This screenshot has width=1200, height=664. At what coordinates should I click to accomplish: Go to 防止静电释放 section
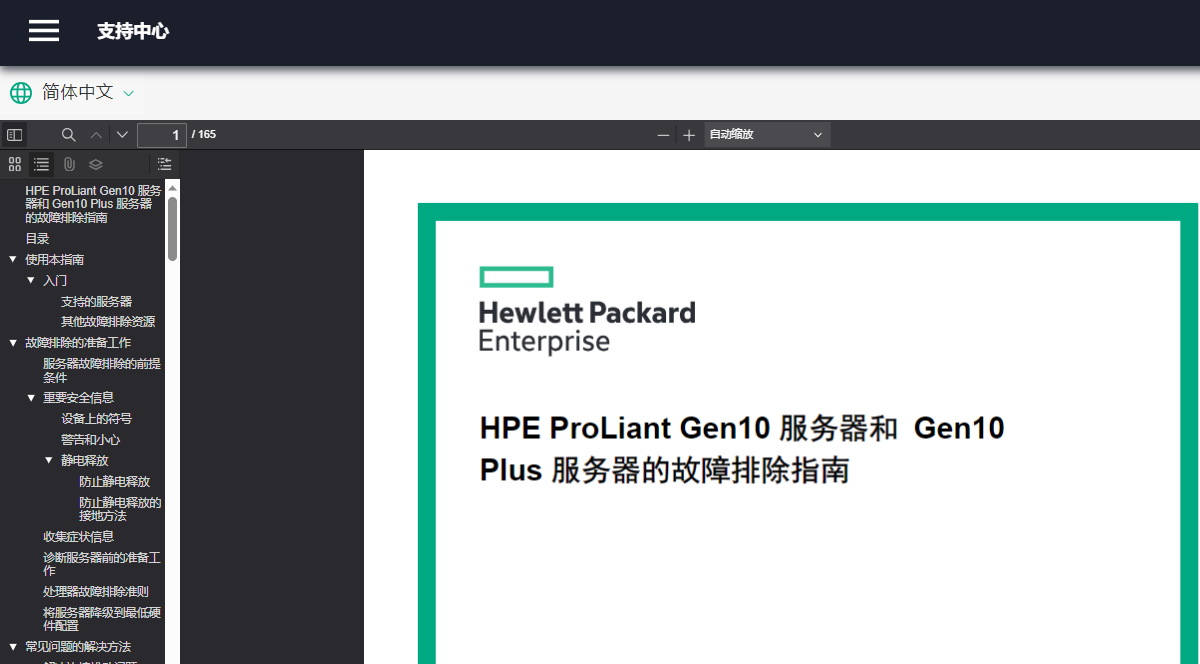click(114, 482)
